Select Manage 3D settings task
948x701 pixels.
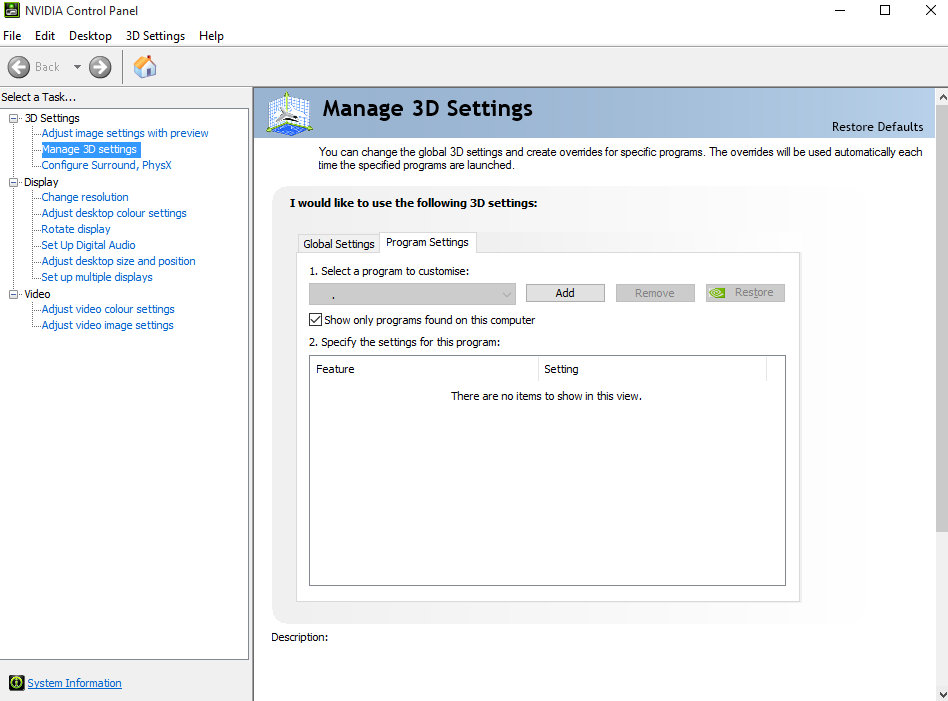tap(90, 149)
